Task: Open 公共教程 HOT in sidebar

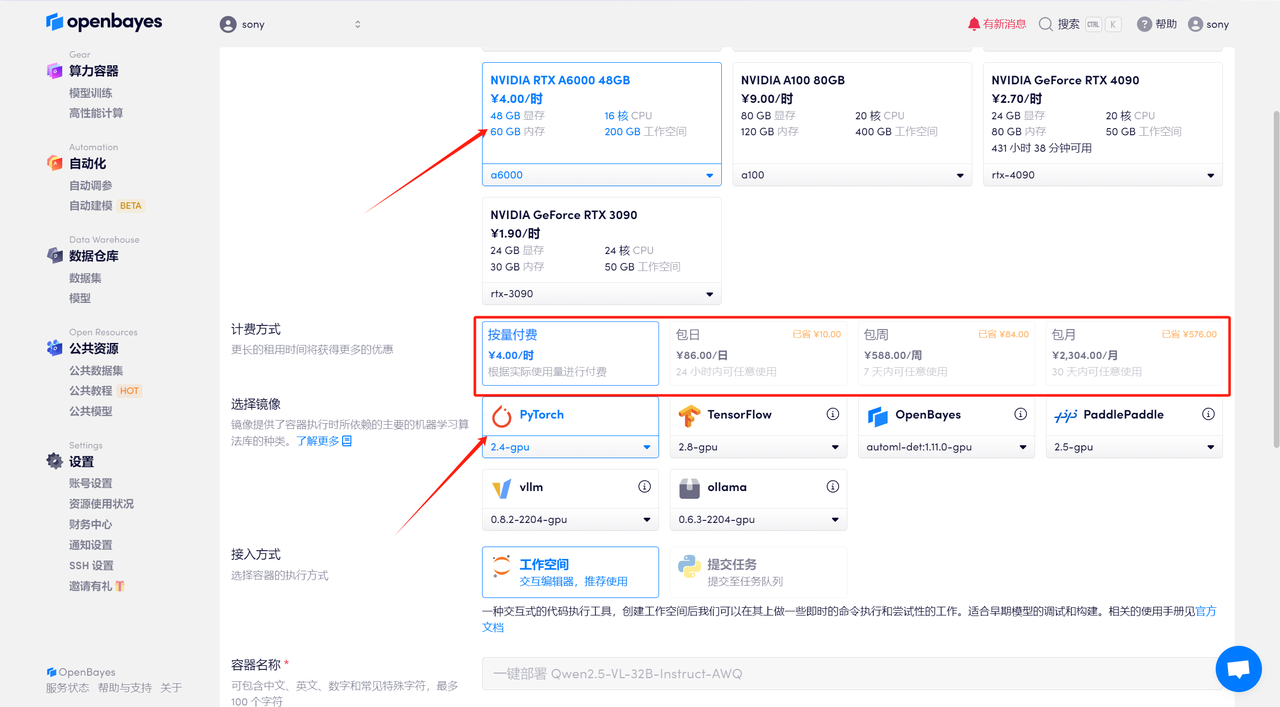Action: click(x=105, y=391)
